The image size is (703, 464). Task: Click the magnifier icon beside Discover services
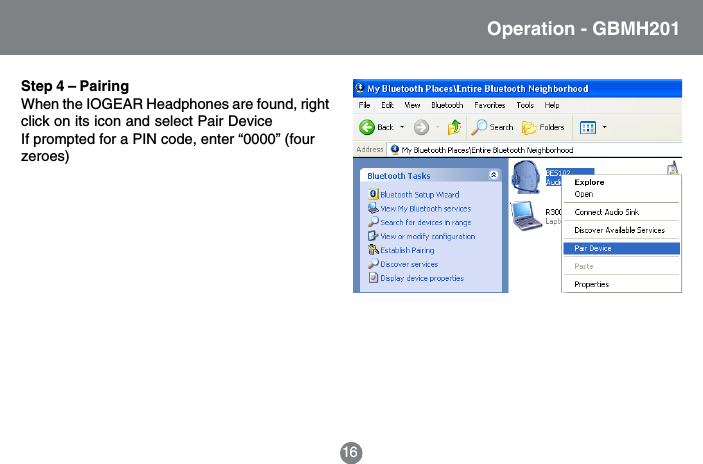(x=373, y=264)
